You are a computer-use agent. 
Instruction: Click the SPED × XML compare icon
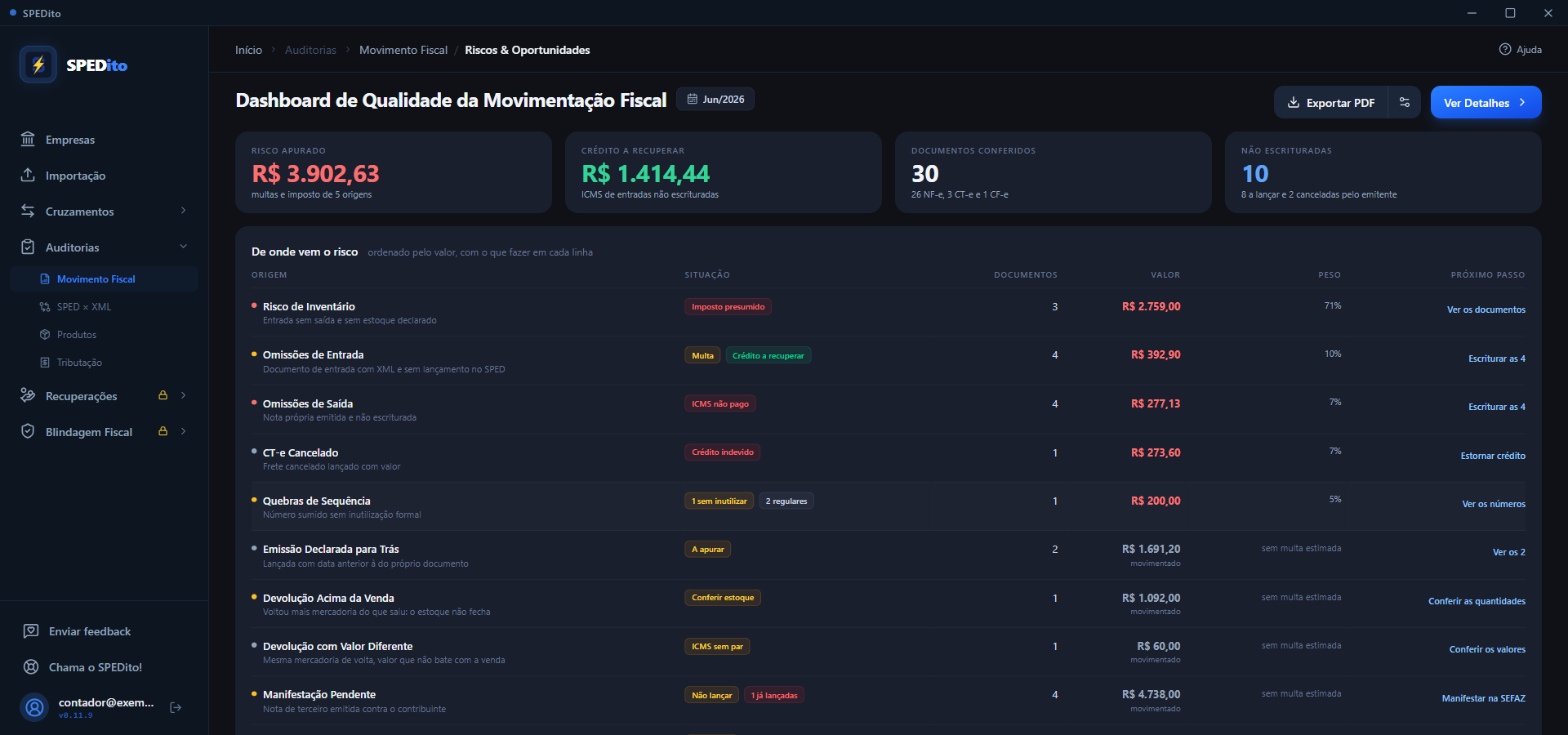click(45, 307)
